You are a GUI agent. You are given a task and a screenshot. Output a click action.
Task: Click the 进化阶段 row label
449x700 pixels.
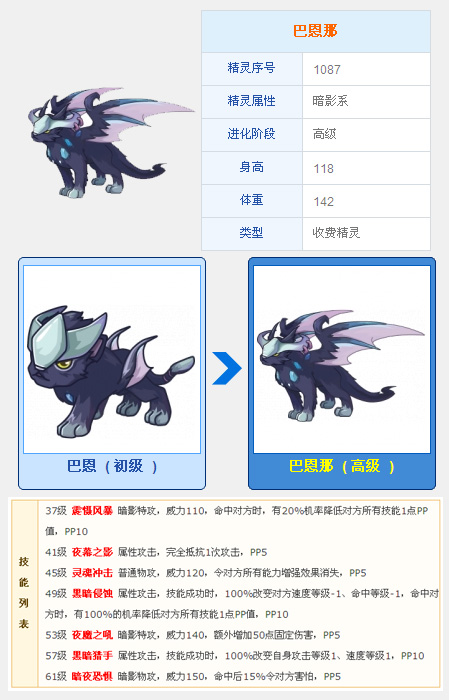click(x=251, y=134)
